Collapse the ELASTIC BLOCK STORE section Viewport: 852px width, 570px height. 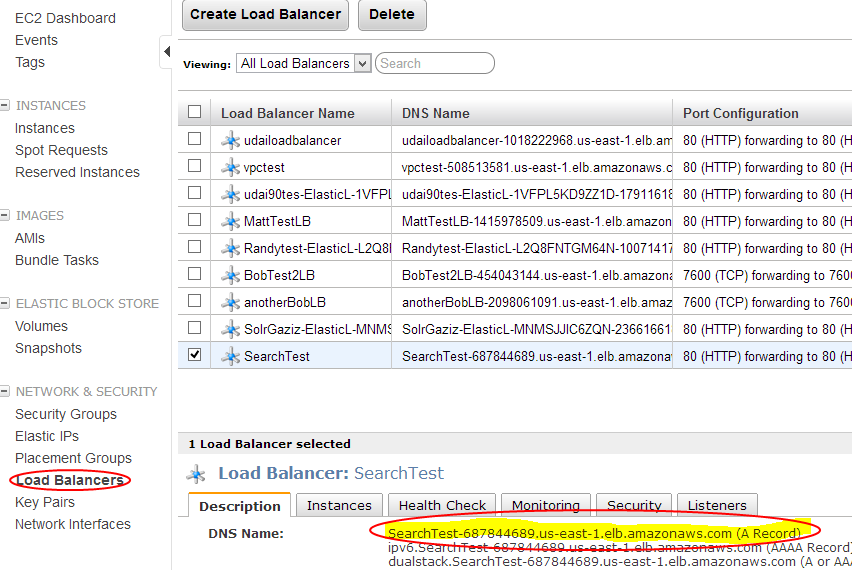(5, 303)
